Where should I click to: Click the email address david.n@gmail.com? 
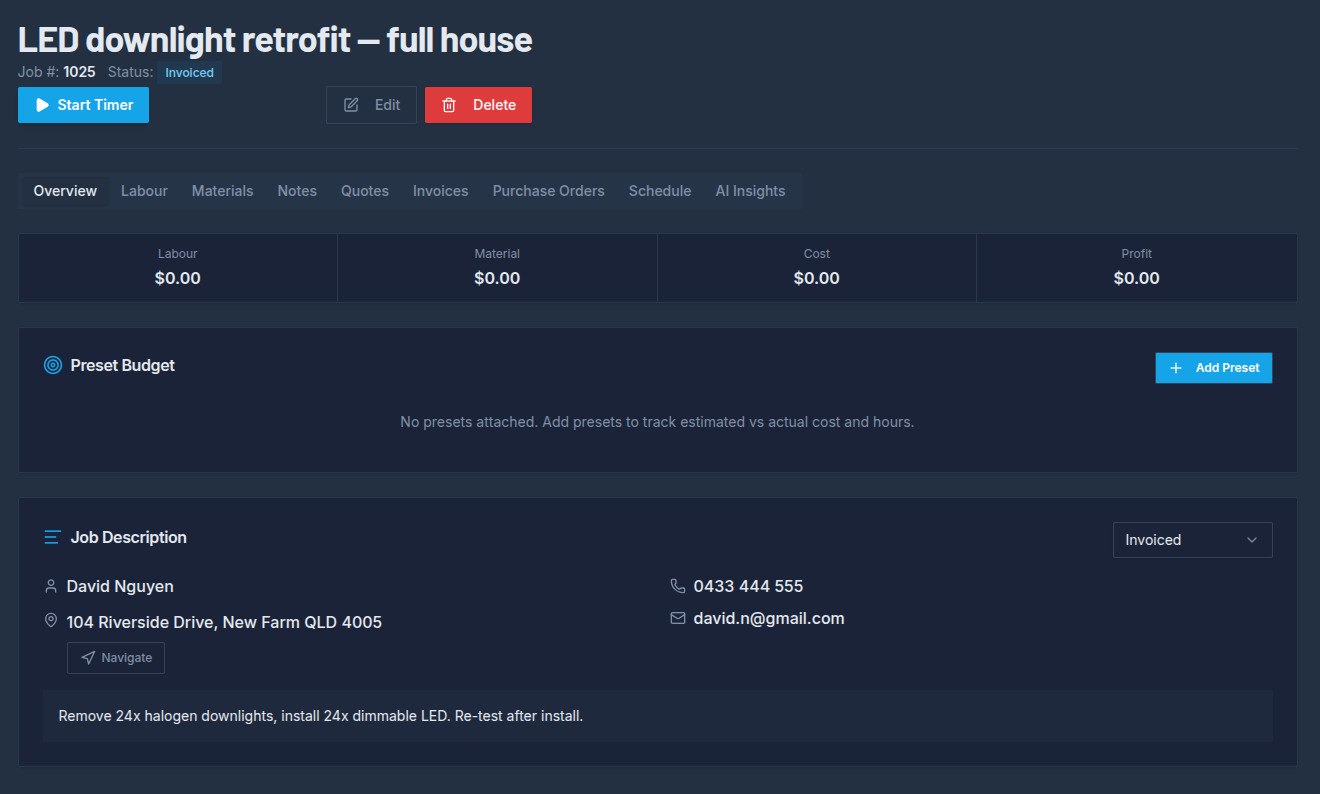click(x=769, y=618)
